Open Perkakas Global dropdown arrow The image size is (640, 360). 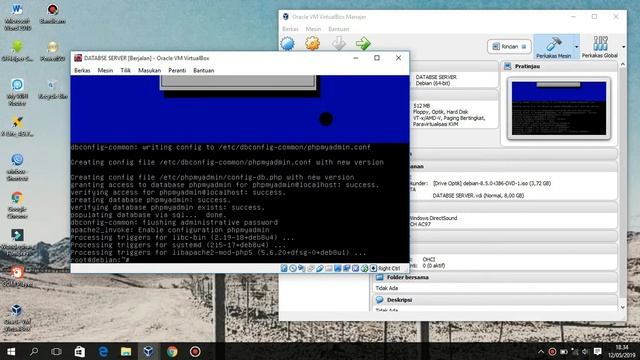coord(623,47)
